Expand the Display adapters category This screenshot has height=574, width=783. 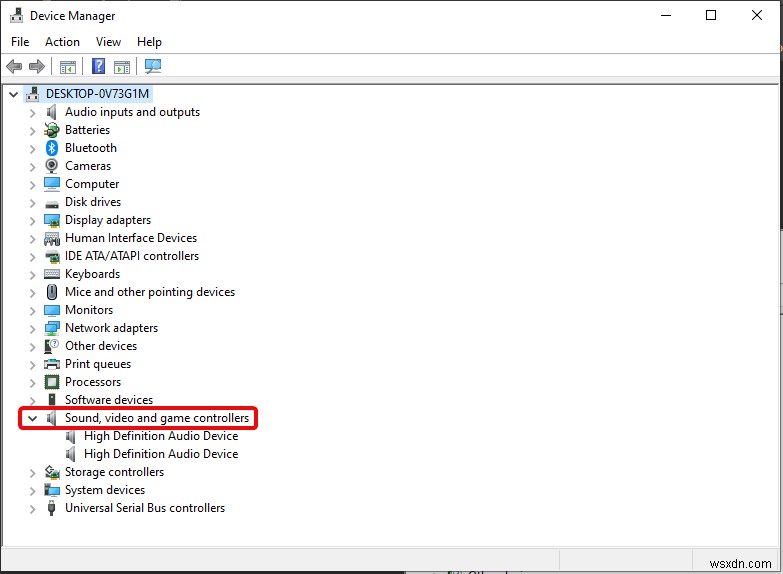tap(32, 221)
